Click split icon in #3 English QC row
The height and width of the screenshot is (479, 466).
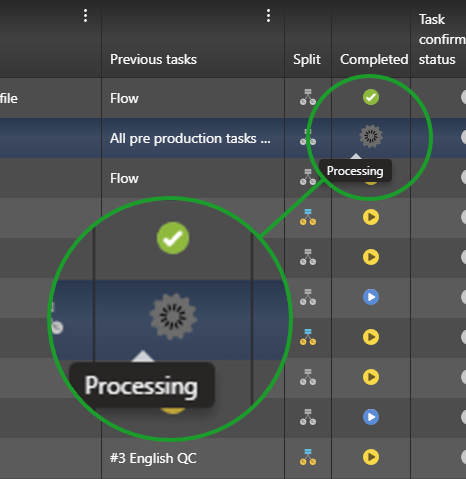308,457
